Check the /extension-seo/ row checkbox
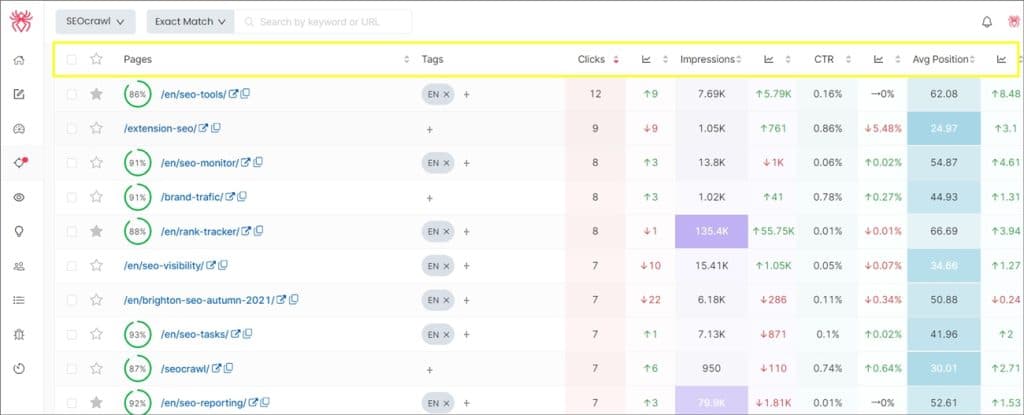Screen dimensions: 1024x415 click(x=71, y=129)
